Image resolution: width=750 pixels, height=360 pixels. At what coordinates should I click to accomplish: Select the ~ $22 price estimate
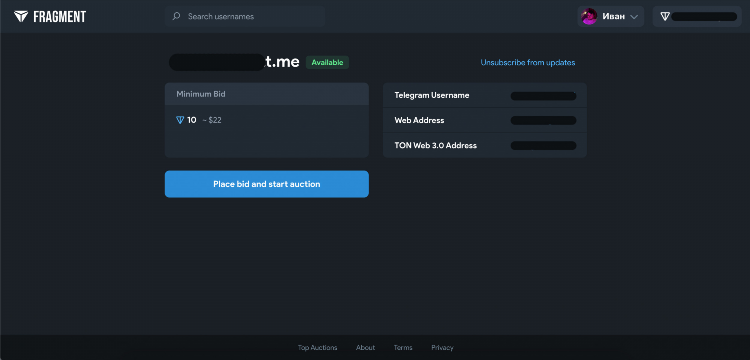212,120
